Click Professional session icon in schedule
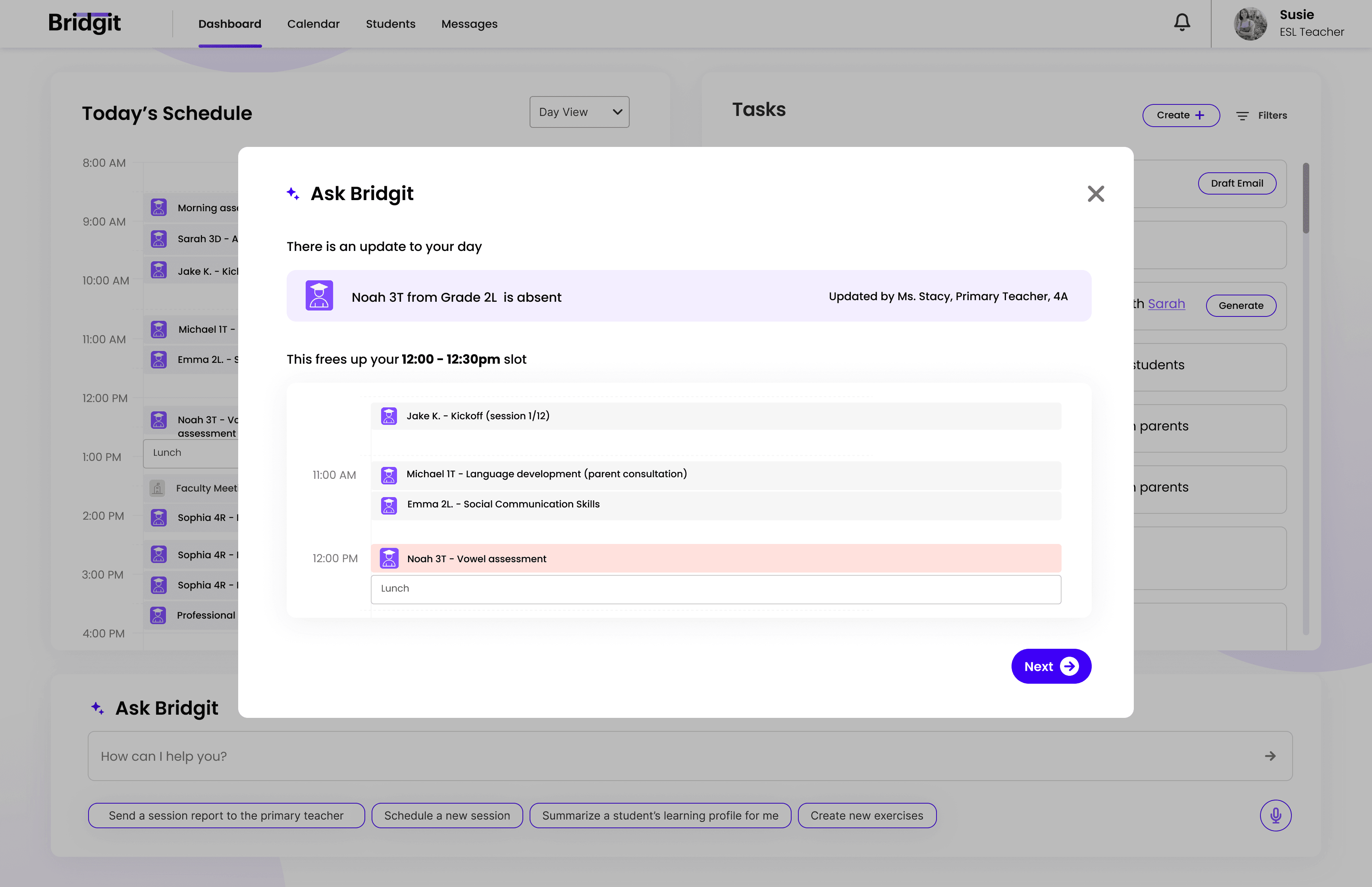The width and height of the screenshot is (1372, 887). point(158,615)
